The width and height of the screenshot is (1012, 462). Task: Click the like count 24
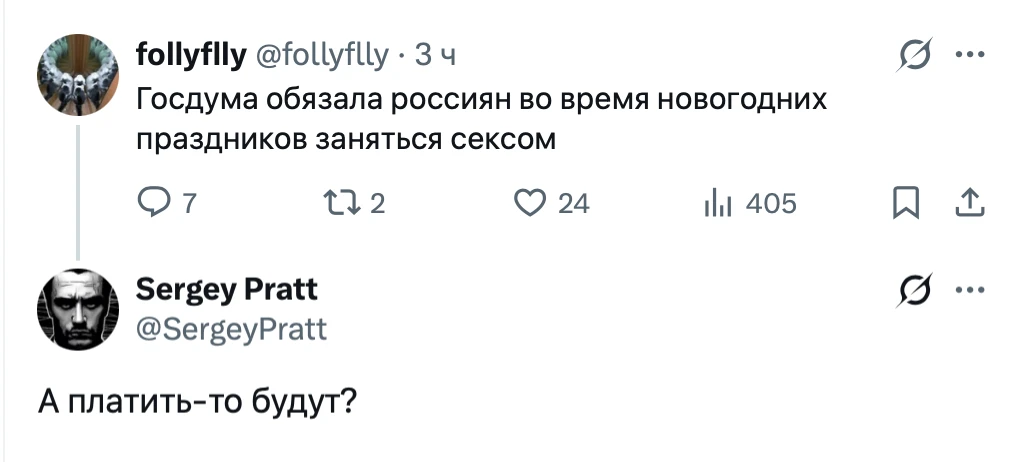coord(573,204)
